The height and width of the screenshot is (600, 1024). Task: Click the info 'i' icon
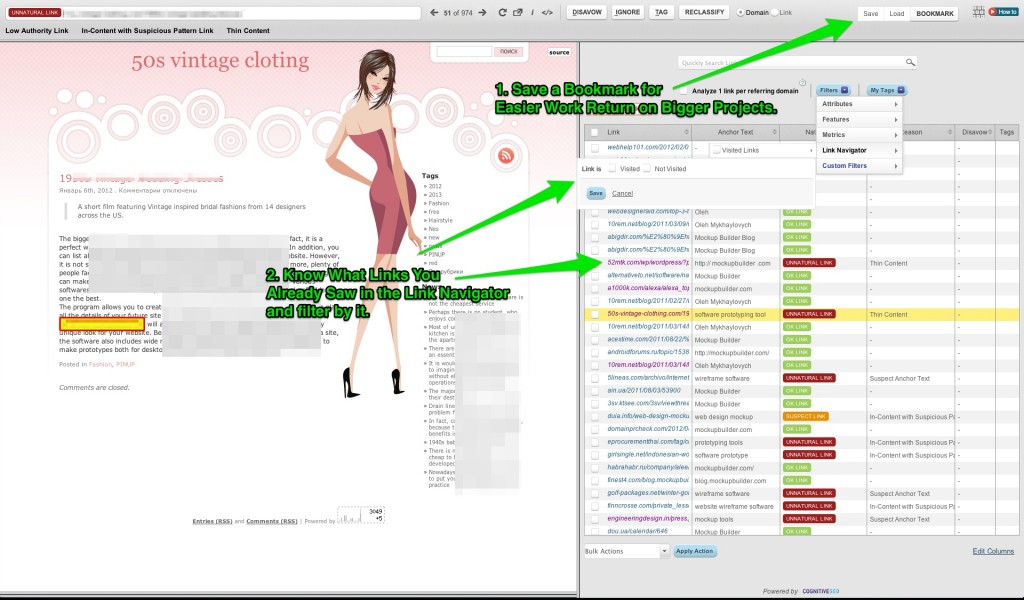532,12
